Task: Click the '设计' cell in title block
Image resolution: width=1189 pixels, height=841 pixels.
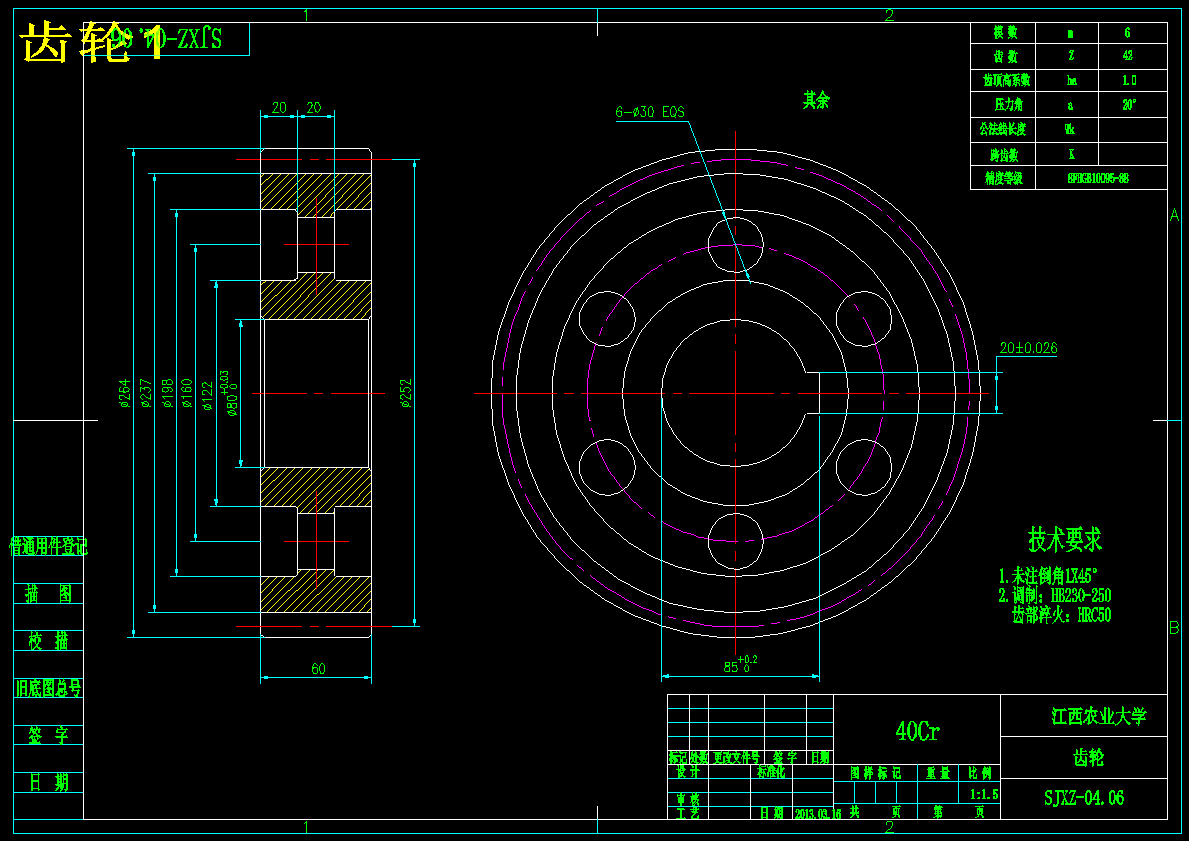Action: 688,772
